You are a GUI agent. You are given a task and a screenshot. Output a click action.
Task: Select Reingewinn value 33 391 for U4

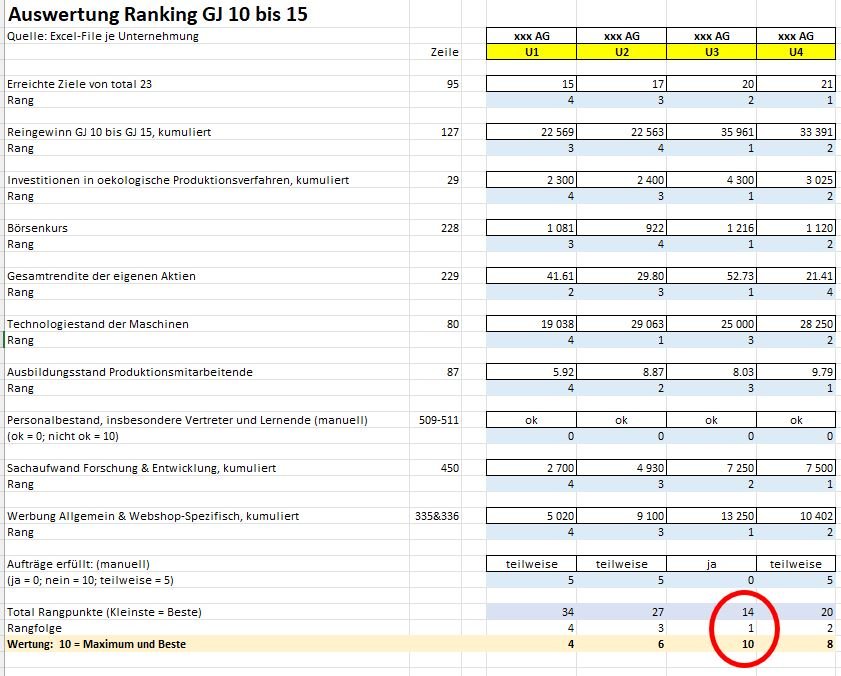[796, 131]
